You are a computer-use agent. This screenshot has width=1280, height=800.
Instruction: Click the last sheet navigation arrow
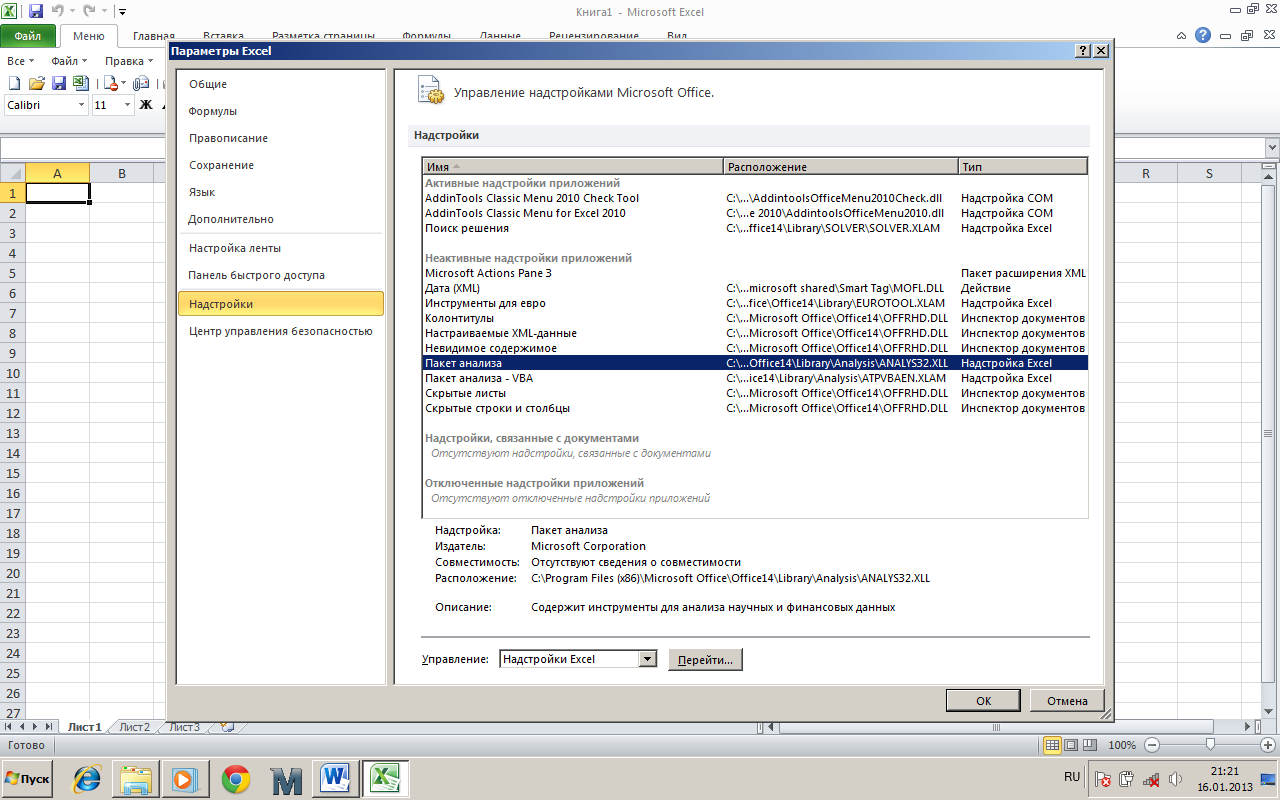[x=49, y=727]
